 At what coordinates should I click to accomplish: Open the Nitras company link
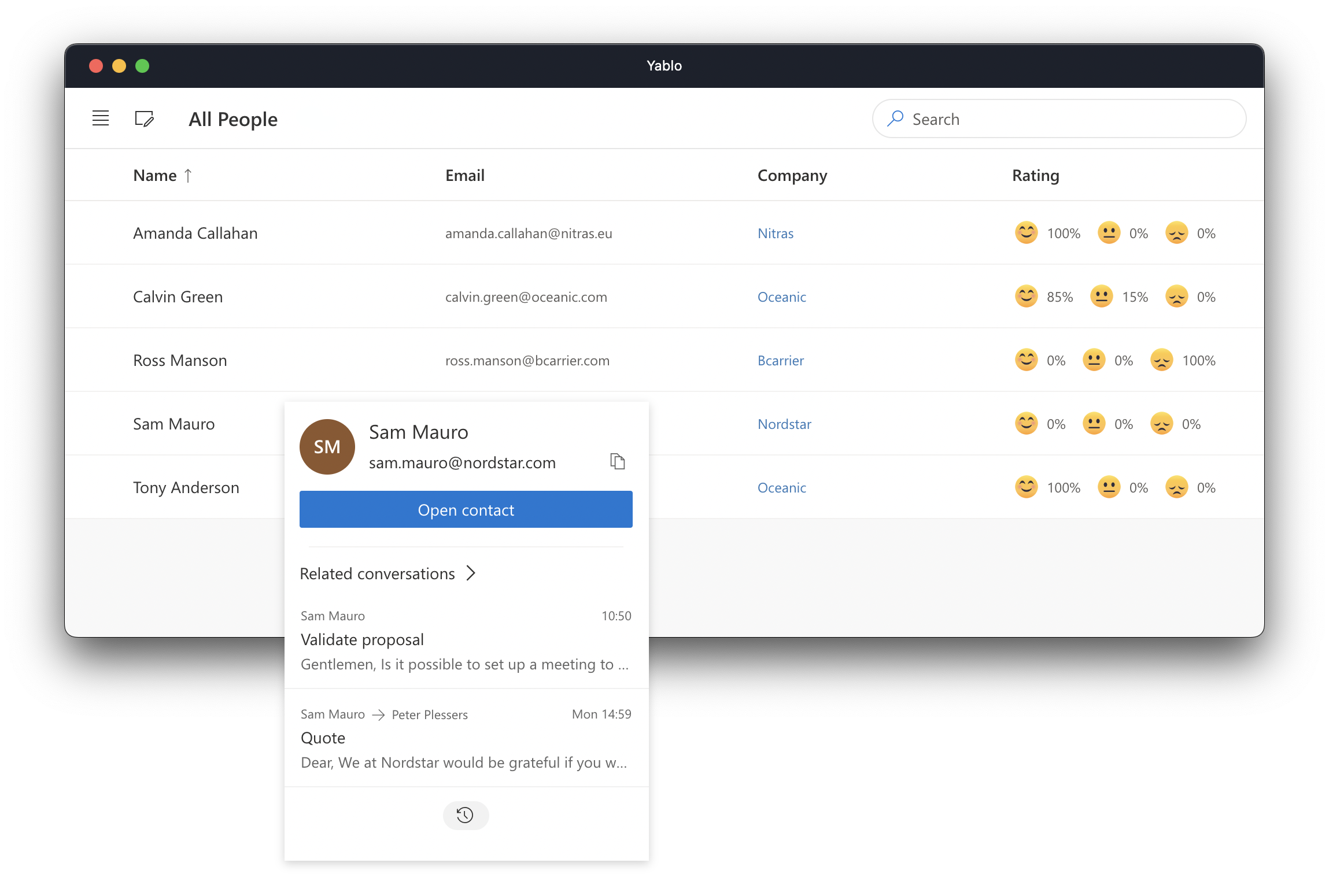pyautogui.click(x=775, y=233)
